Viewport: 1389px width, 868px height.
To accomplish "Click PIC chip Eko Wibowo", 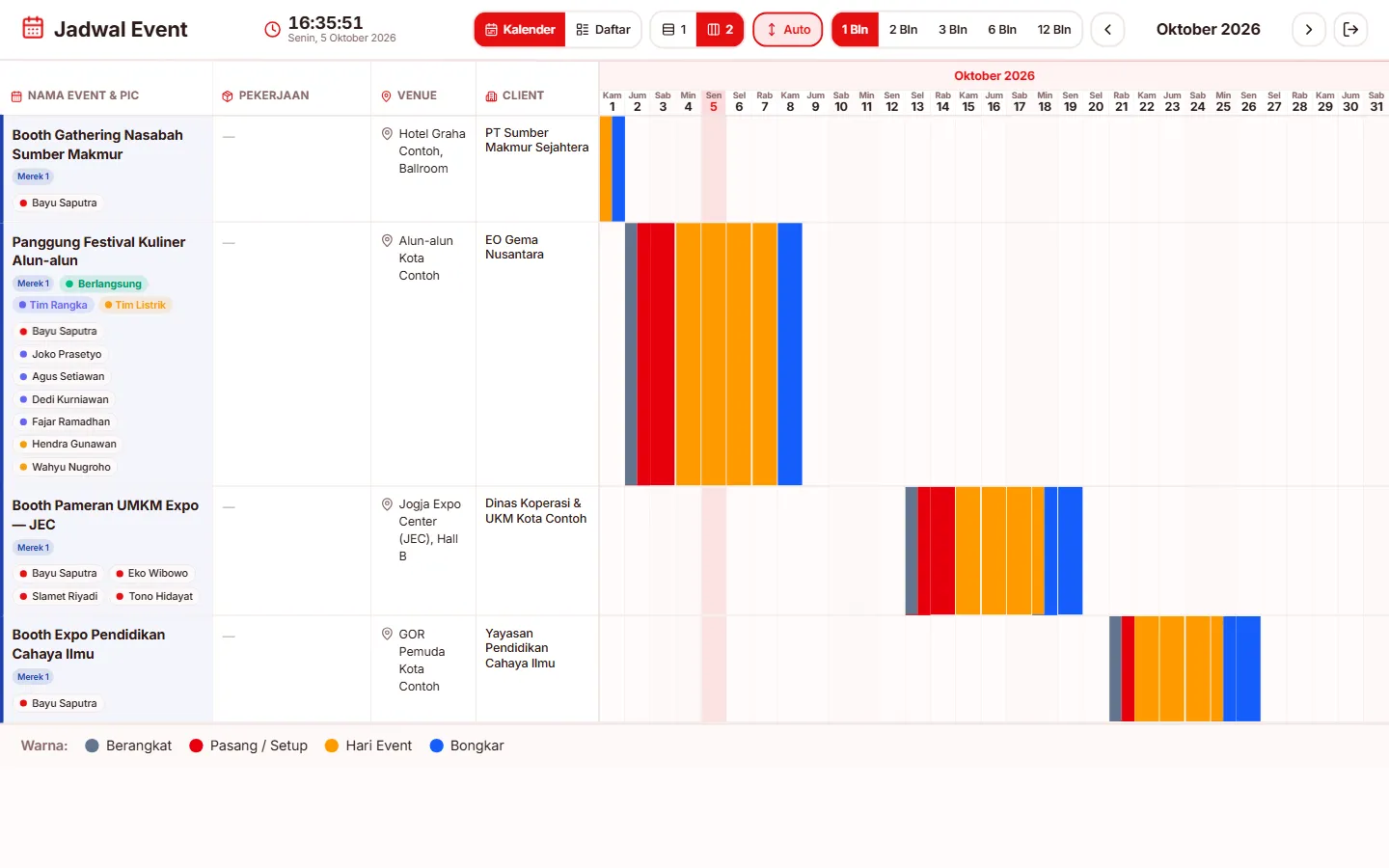I will click(152, 573).
